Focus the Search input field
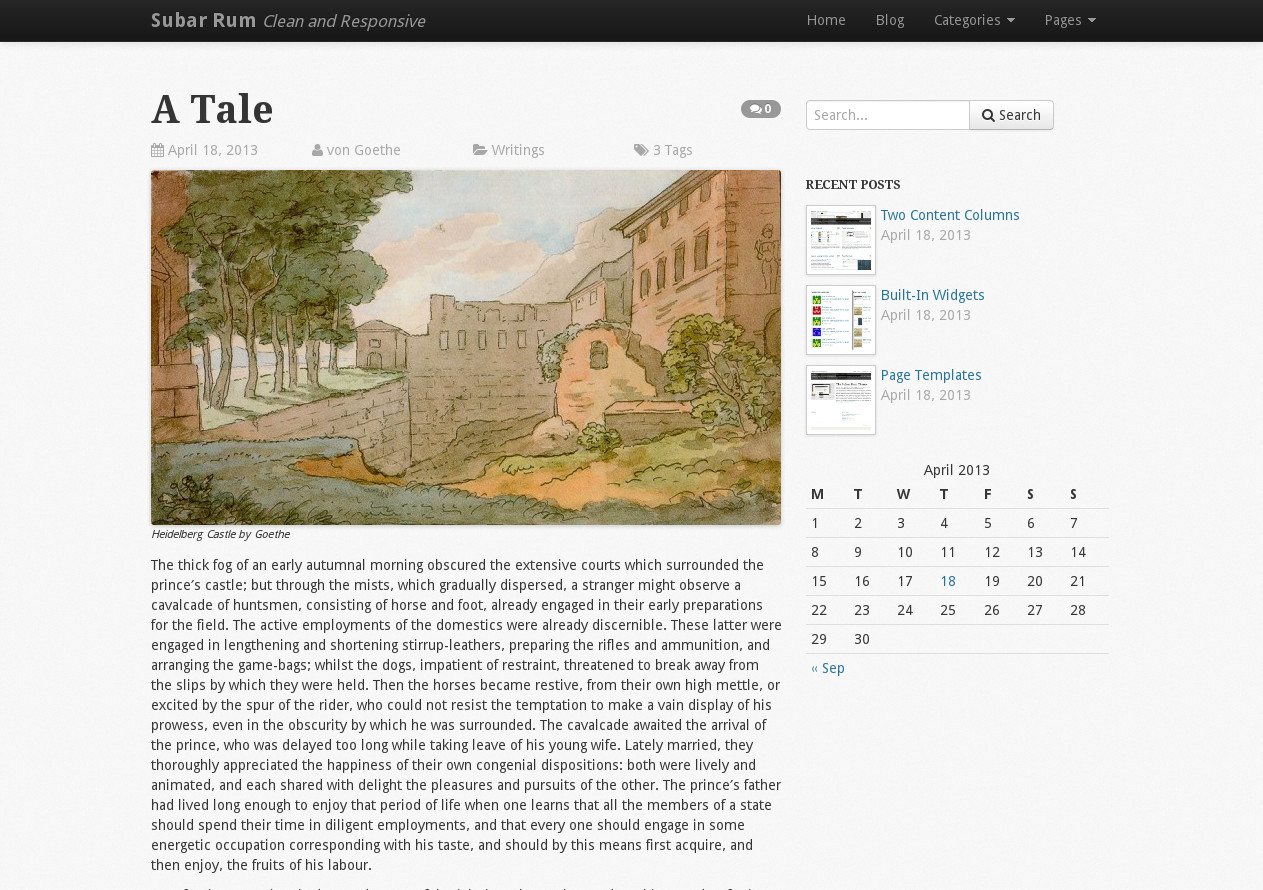Screen dimensions: 1263x890 click(888, 115)
